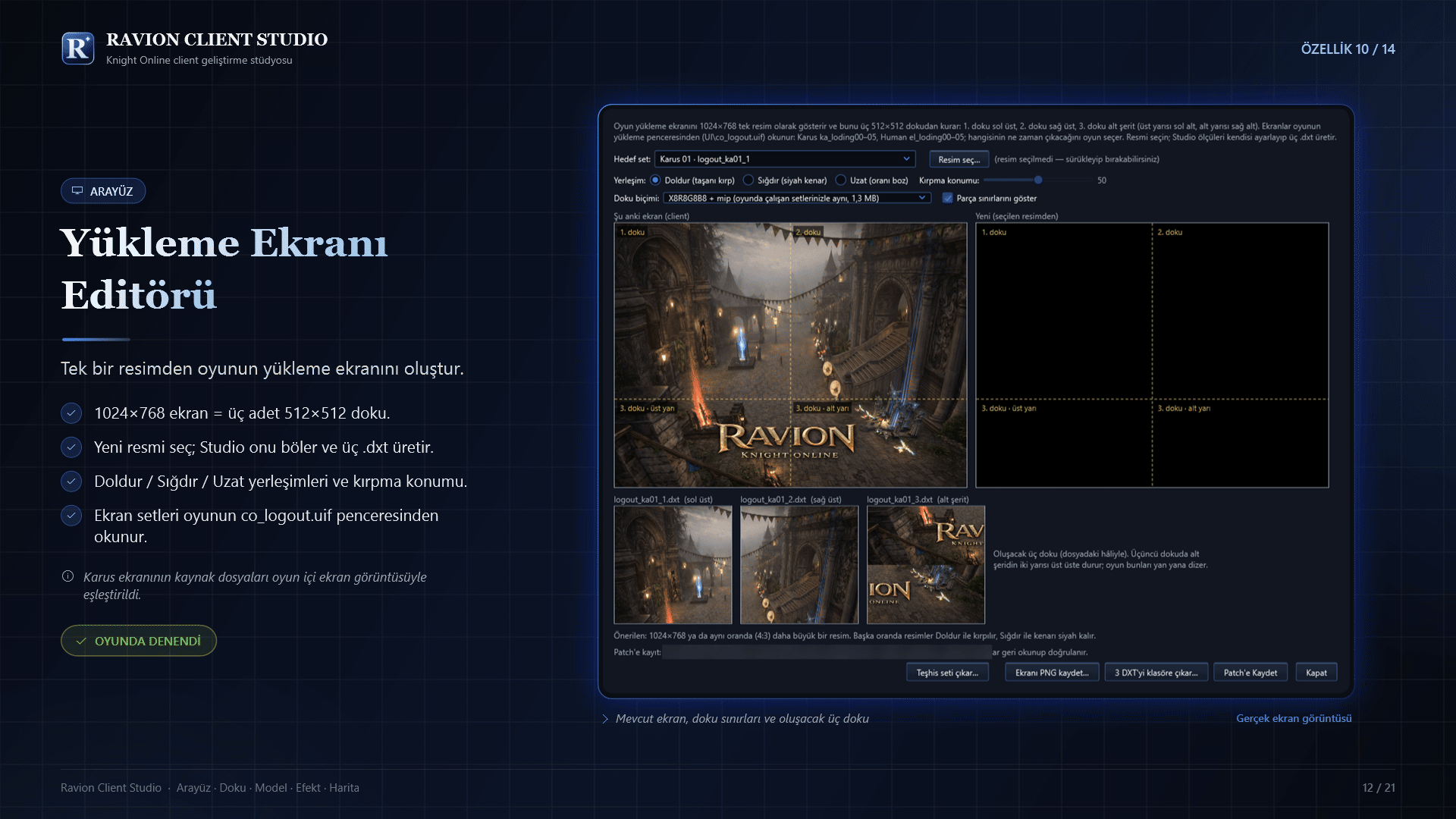The image size is (1456, 819).
Task: Click the slider value '50' text
Action: [x=1102, y=180]
